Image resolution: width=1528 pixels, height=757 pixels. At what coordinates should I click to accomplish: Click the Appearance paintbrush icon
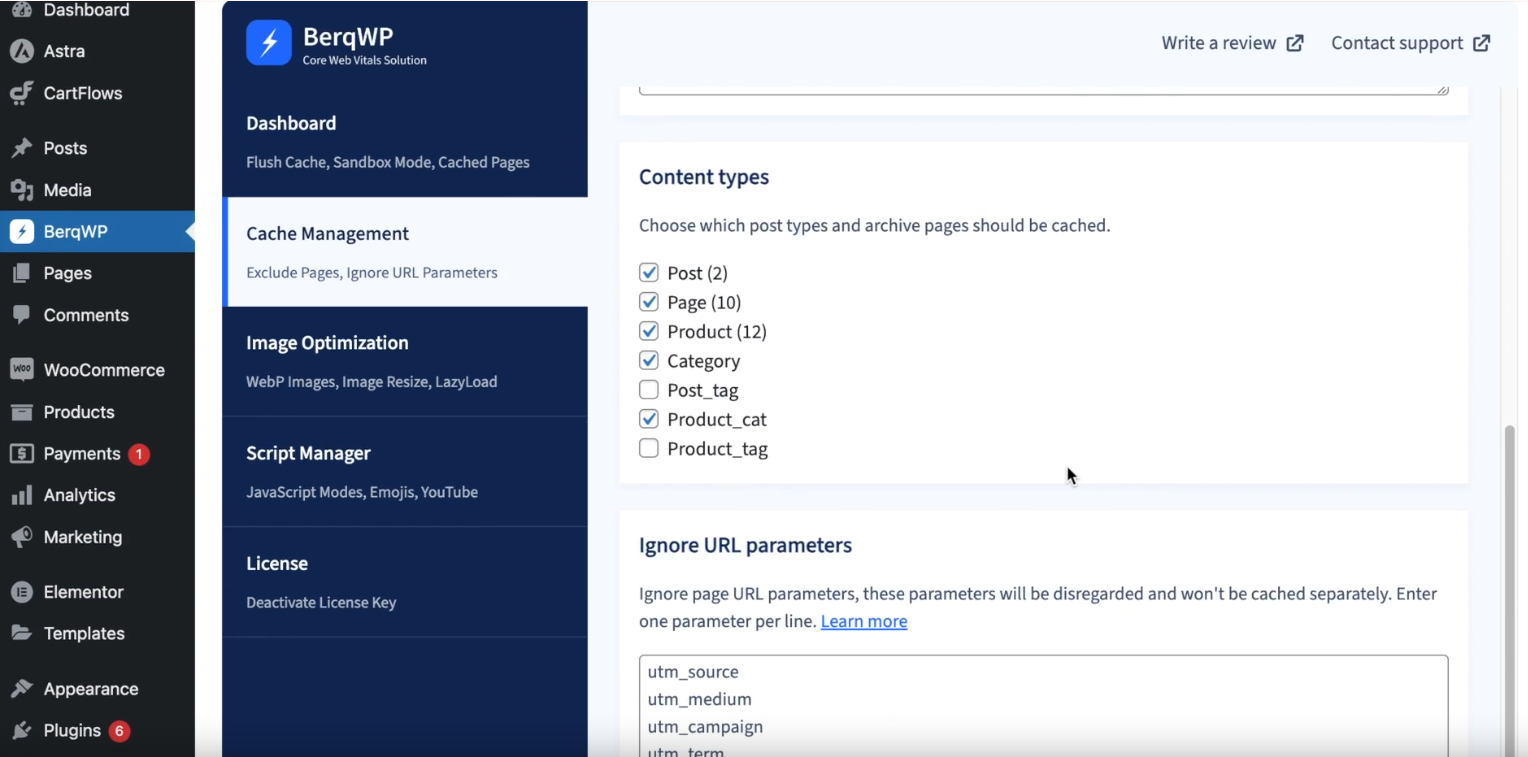(21, 689)
